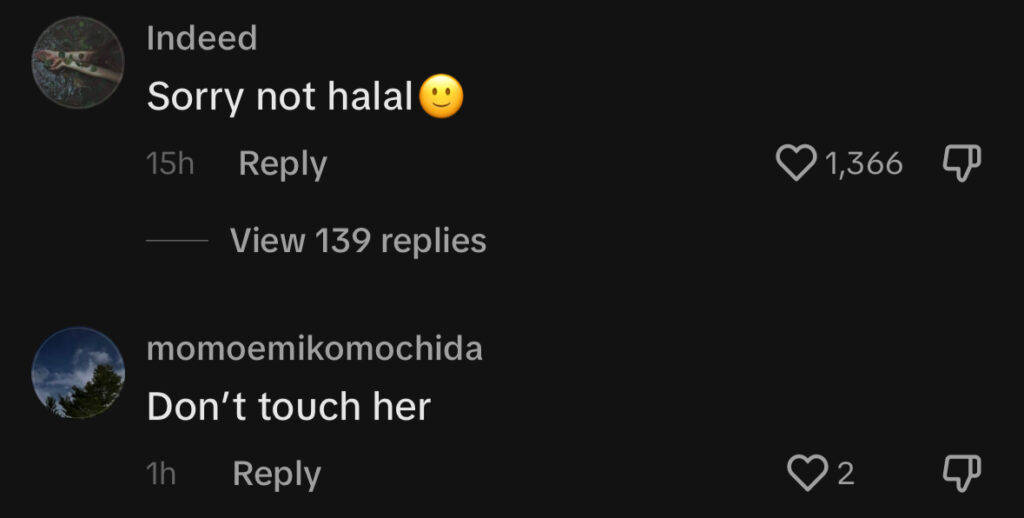
Task: Like the "Don't touch her" comment
Action: click(x=807, y=473)
